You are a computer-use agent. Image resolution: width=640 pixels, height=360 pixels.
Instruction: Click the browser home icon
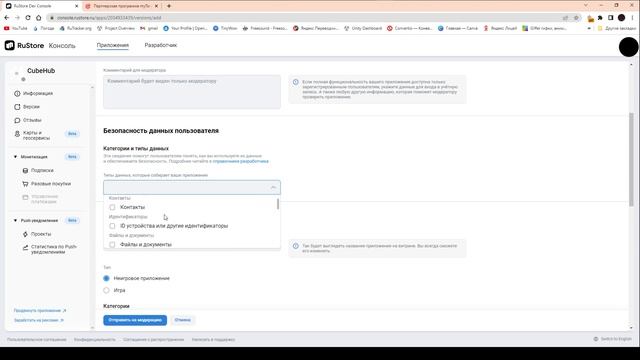pyautogui.click(x=39, y=18)
